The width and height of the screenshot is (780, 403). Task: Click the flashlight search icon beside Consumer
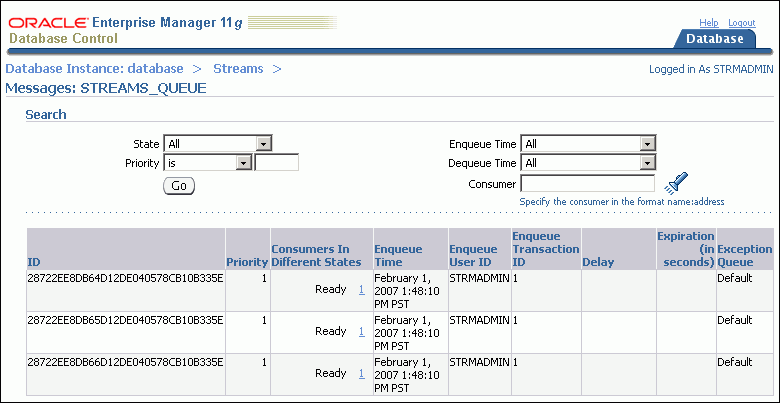click(x=676, y=183)
